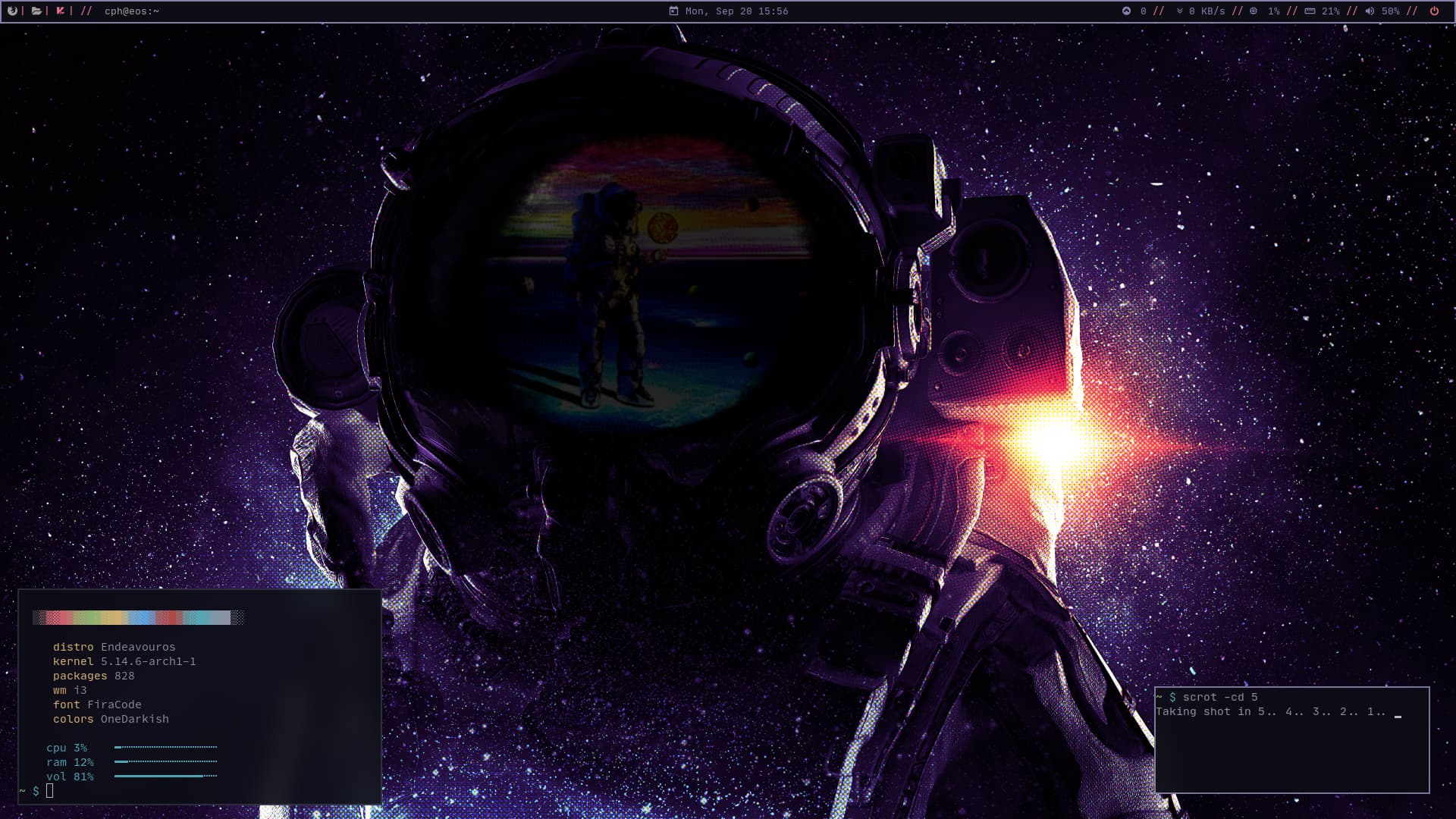Click the wm i3 line

70,690
